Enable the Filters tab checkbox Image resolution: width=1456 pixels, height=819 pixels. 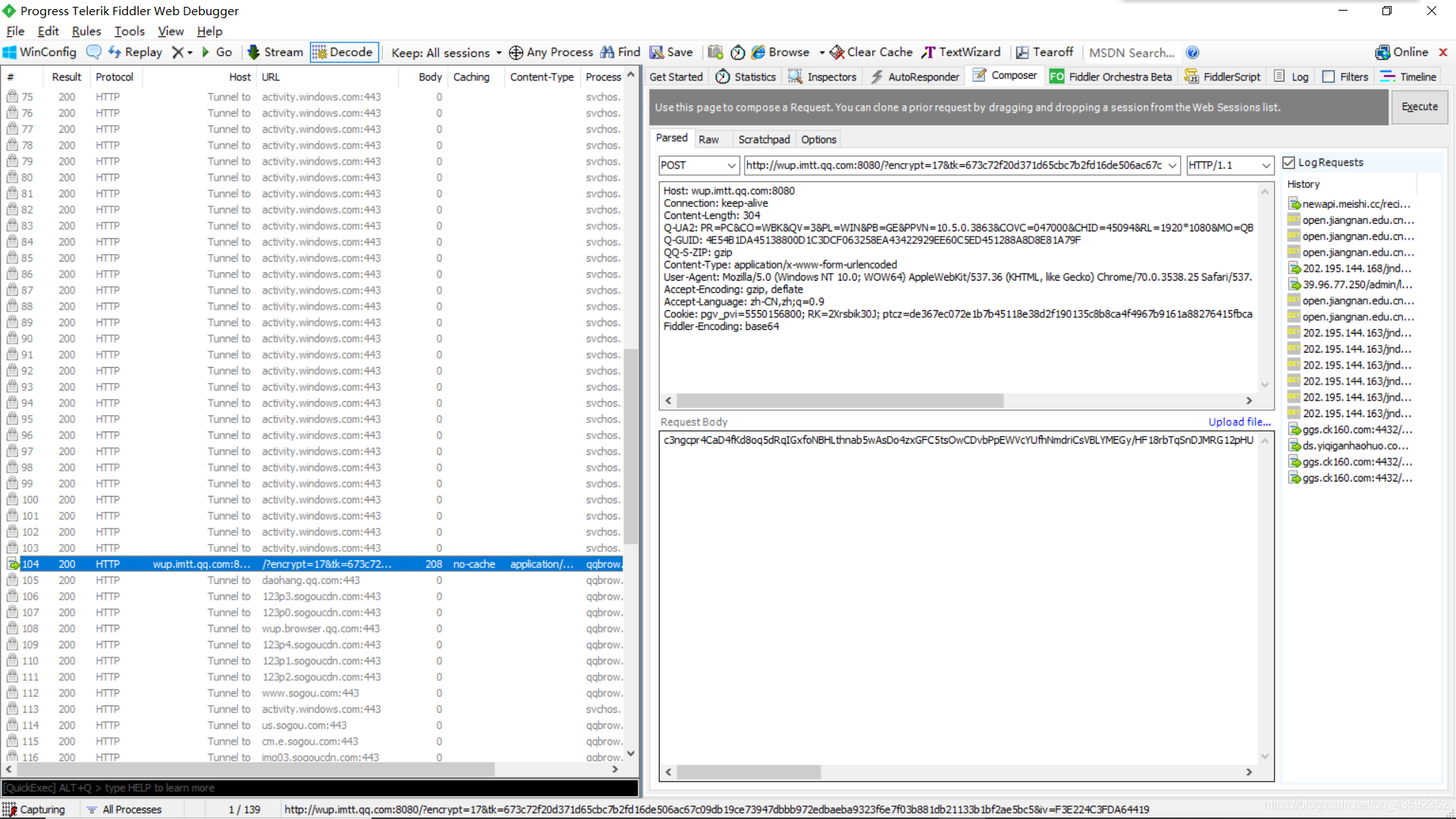pyautogui.click(x=1328, y=77)
